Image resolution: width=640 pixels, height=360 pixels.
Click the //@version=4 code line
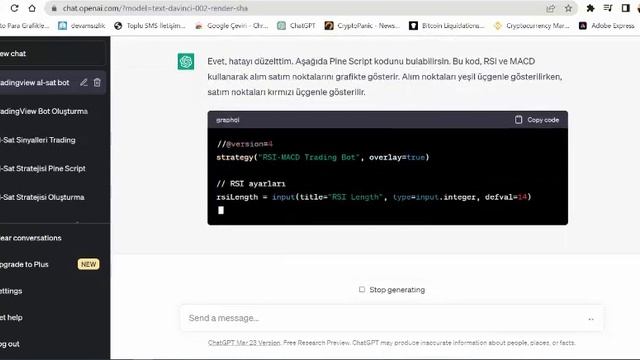pos(244,144)
